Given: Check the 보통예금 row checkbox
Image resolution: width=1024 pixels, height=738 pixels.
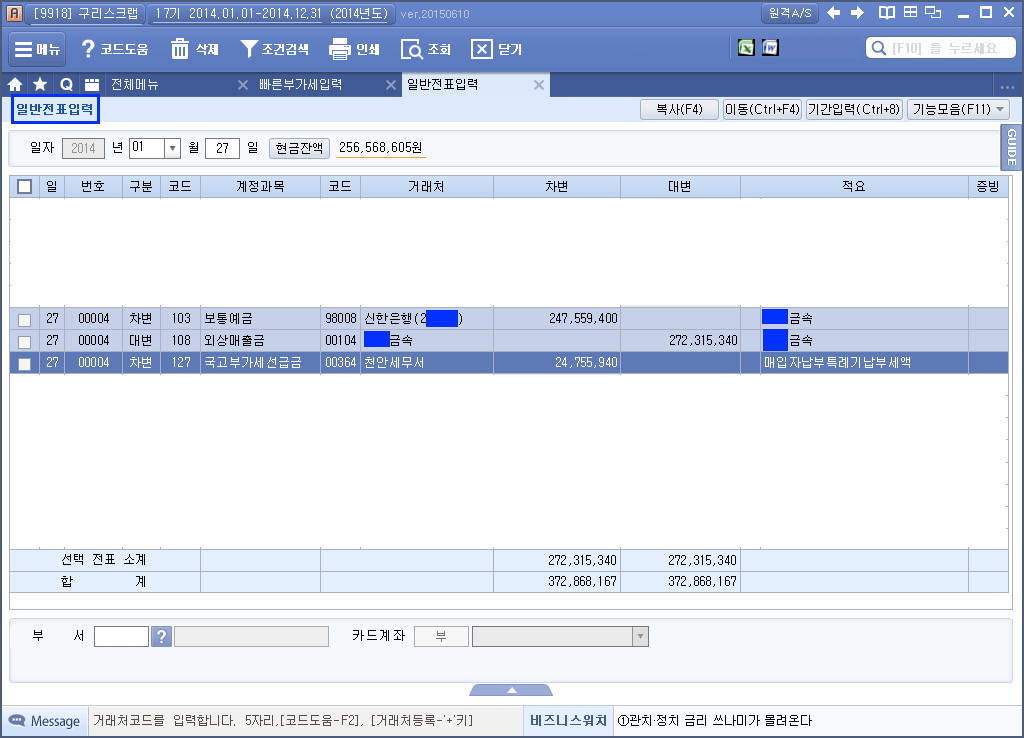Looking at the screenshot, I should pos(25,320).
